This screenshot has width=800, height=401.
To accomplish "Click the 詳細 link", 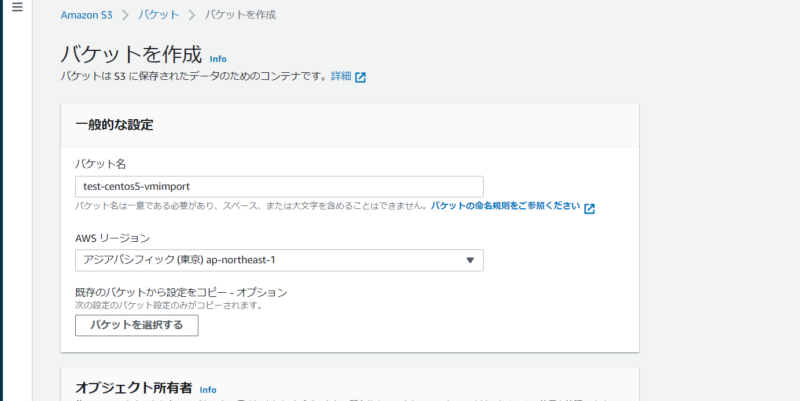I will pyautogui.click(x=341, y=76).
